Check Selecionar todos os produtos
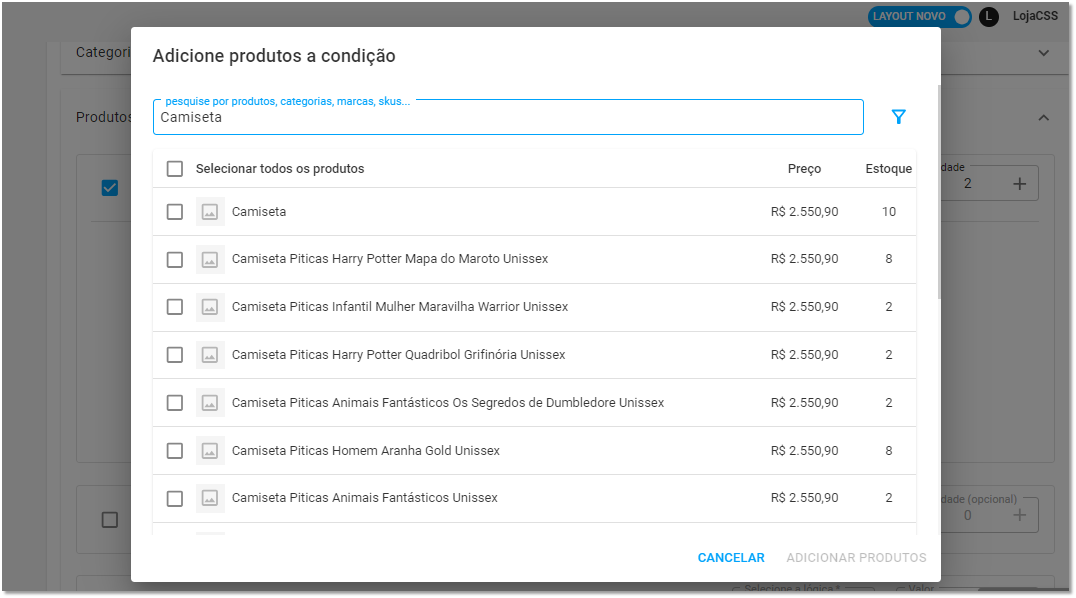Screen dimensions: 1076x598 point(175,169)
